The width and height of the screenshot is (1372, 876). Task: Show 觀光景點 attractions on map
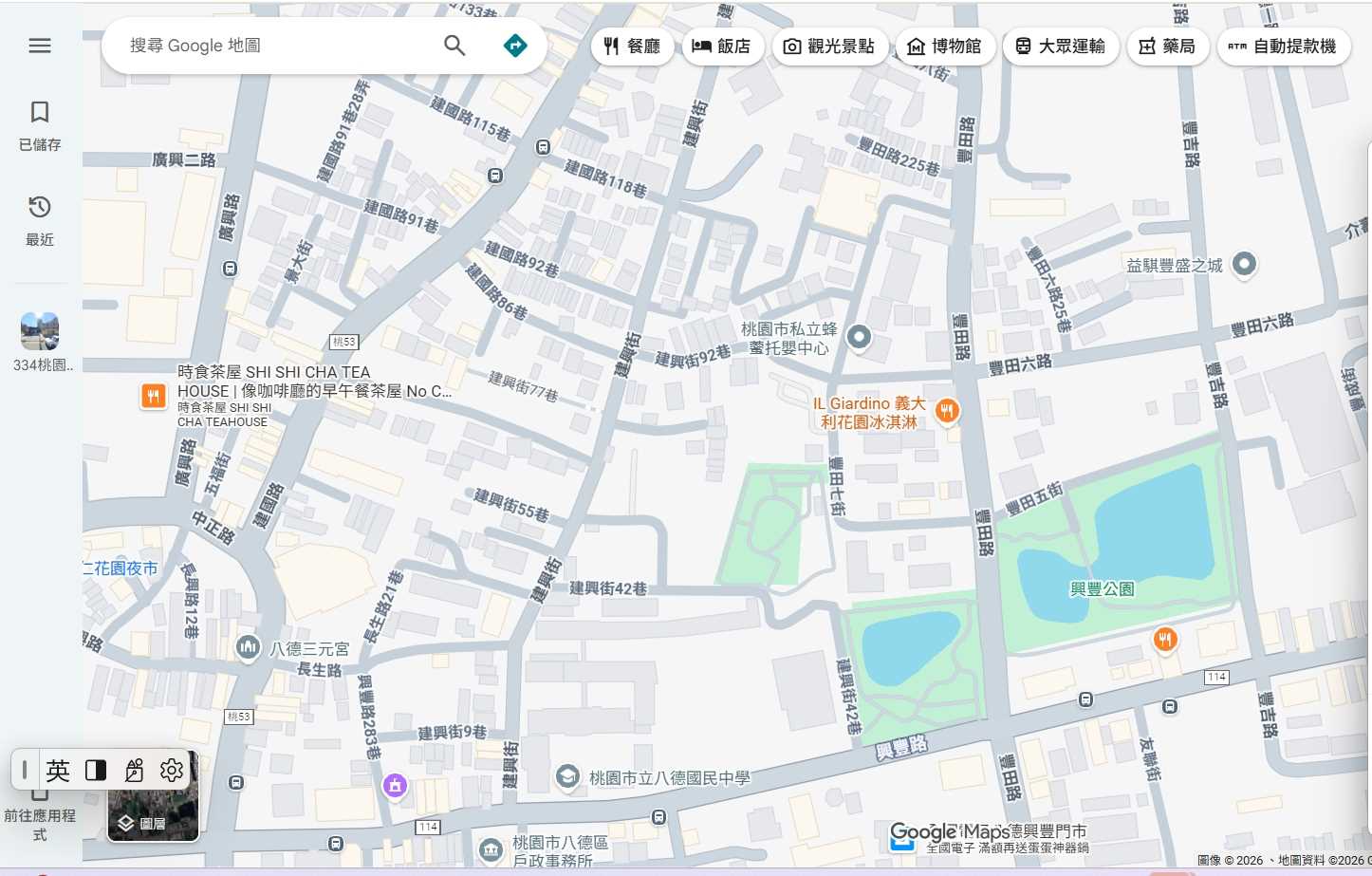click(x=829, y=47)
